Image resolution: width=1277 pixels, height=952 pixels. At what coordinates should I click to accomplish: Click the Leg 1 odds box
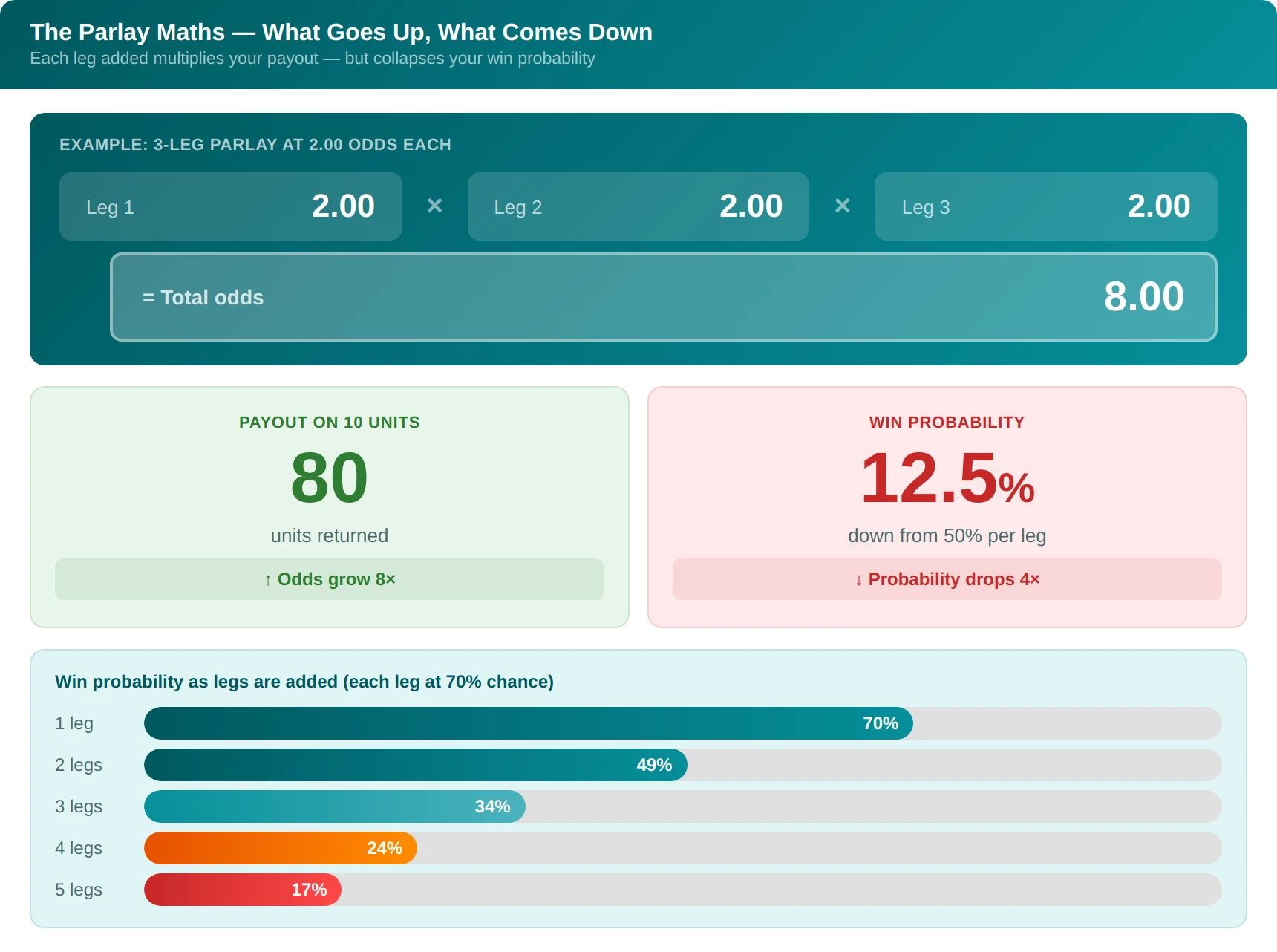(230, 206)
